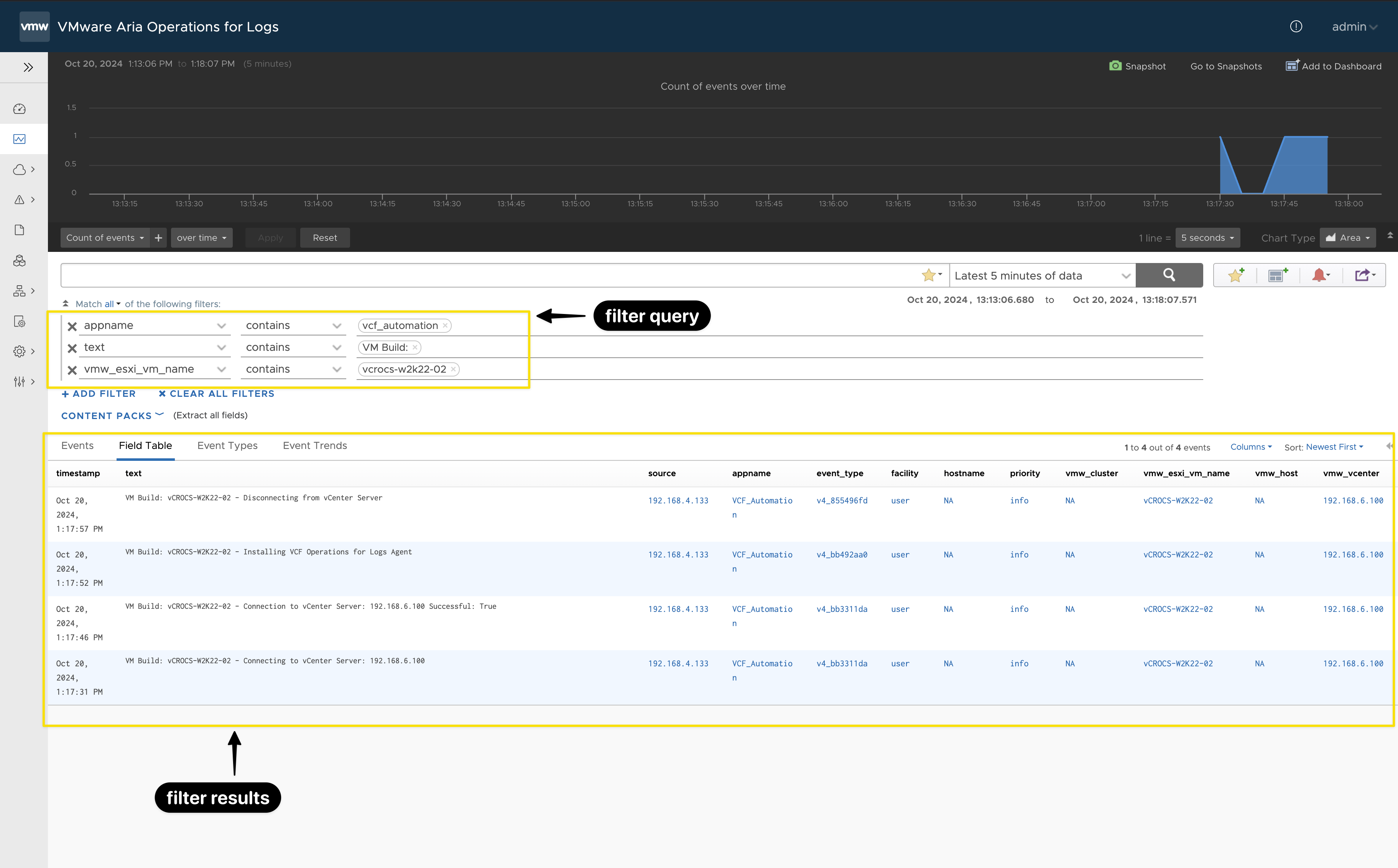1398x868 pixels.
Task: Open Explore Logs in the sidebar
Action: click(x=20, y=139)
